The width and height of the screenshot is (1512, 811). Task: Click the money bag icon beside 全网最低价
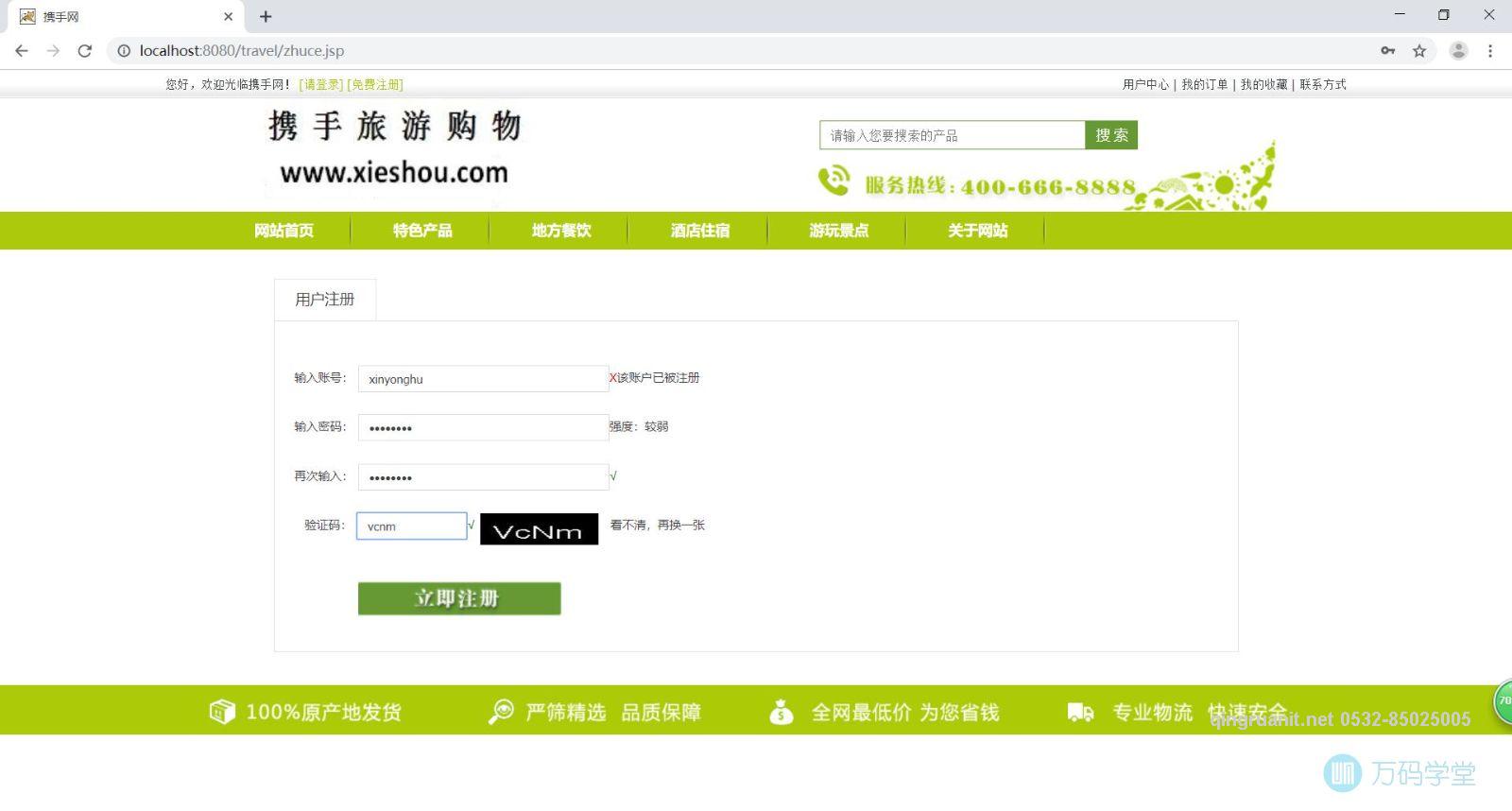point(782,712)
